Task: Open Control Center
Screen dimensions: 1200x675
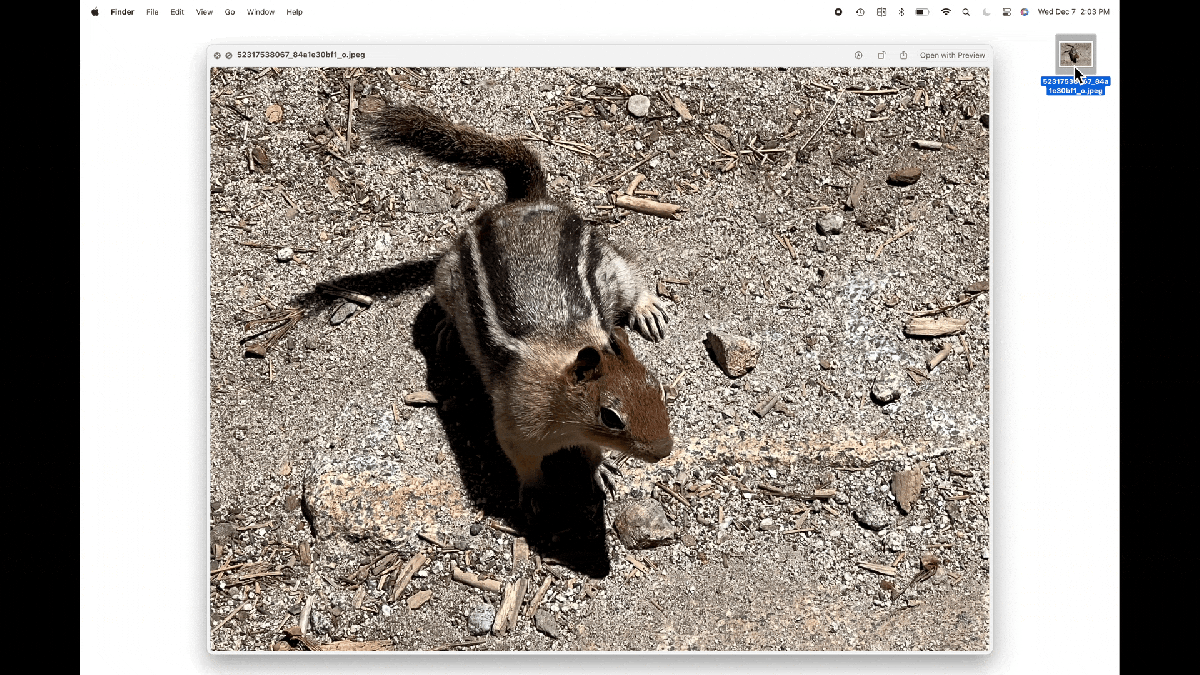Action: [1005, 12]
